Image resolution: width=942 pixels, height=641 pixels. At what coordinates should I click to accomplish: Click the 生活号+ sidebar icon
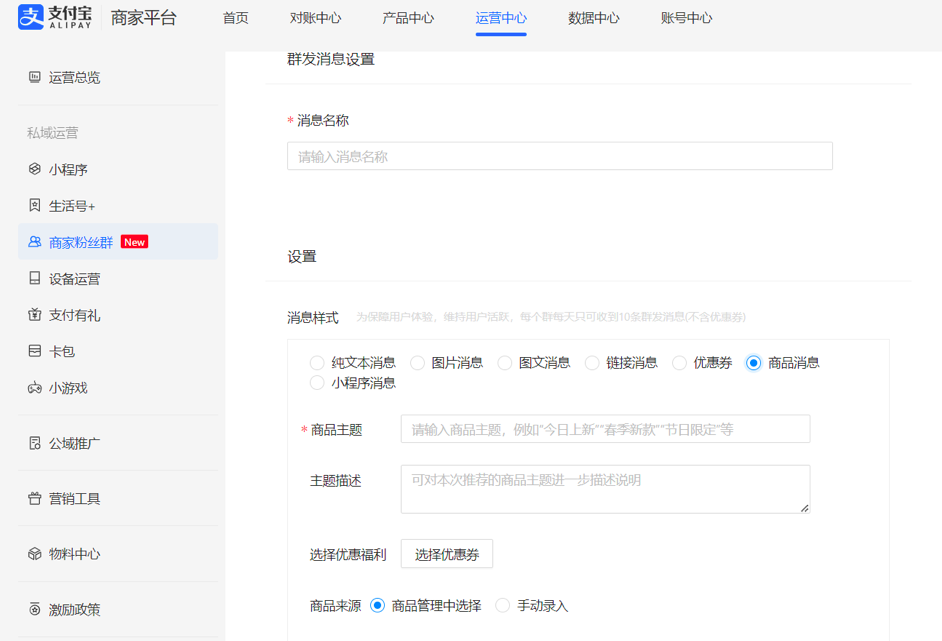pos(35,206)
